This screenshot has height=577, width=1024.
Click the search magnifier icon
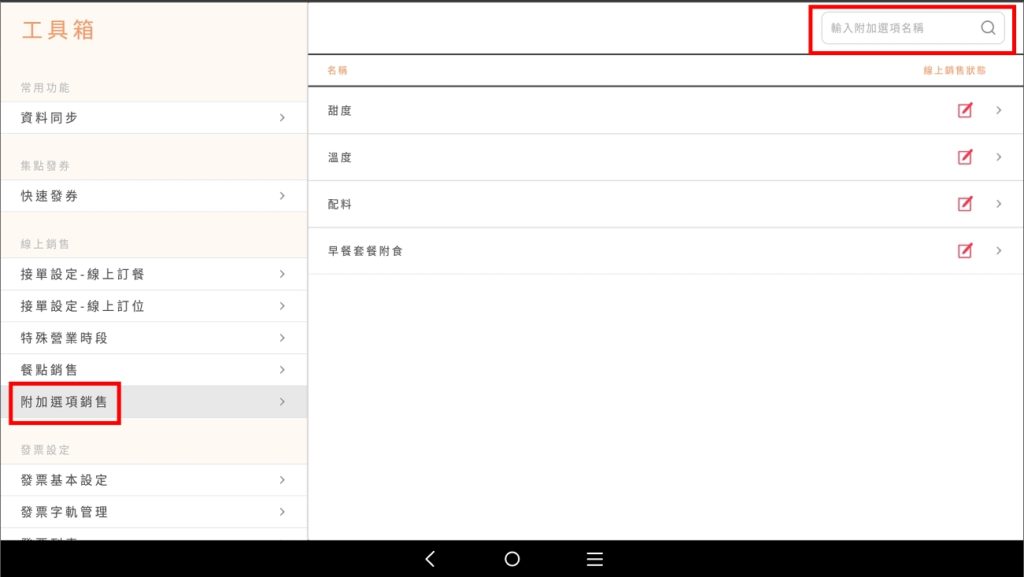987,28
